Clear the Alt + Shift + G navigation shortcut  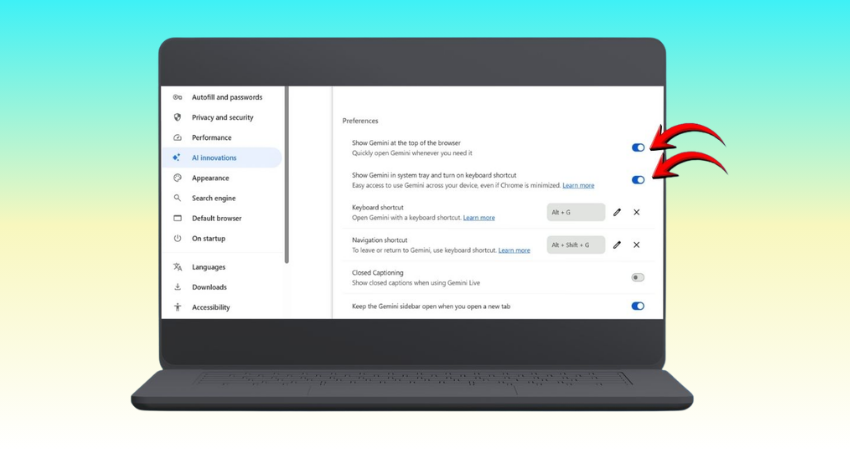[636, 245]
